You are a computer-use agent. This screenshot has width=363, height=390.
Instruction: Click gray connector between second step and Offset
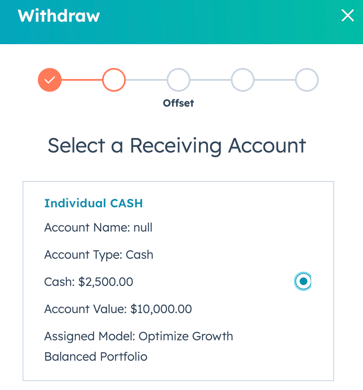tap(146, 80)
